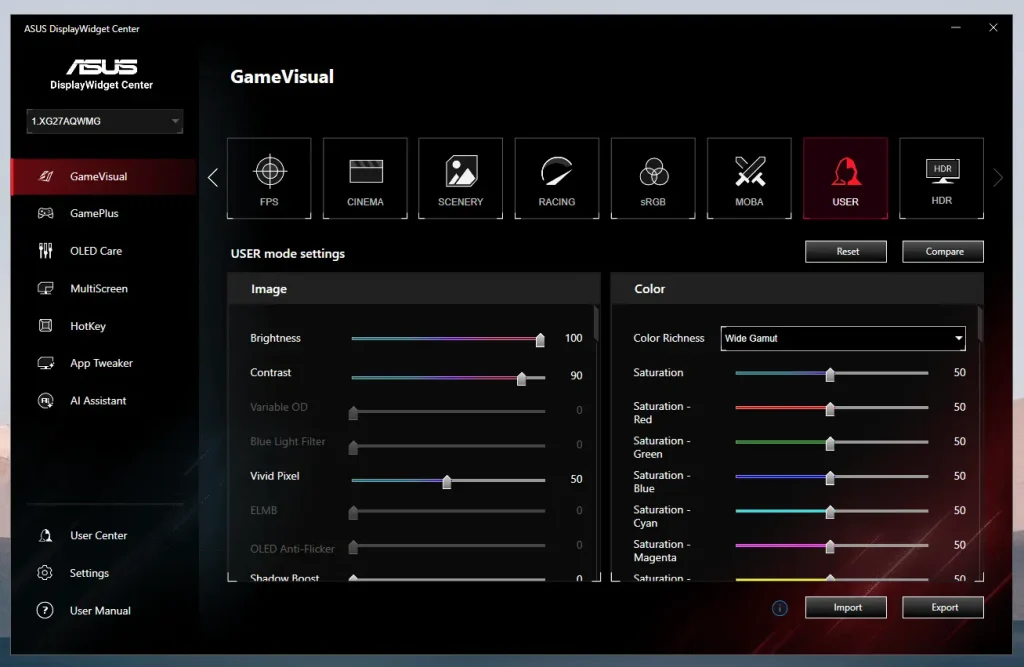Click the Saturation slider handle
This screenshot has width=1024, height=667.
click(830, 374)
